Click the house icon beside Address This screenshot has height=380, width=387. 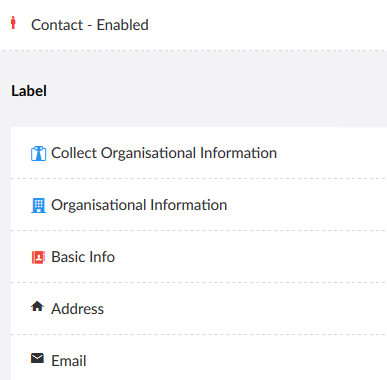point(37,306)
